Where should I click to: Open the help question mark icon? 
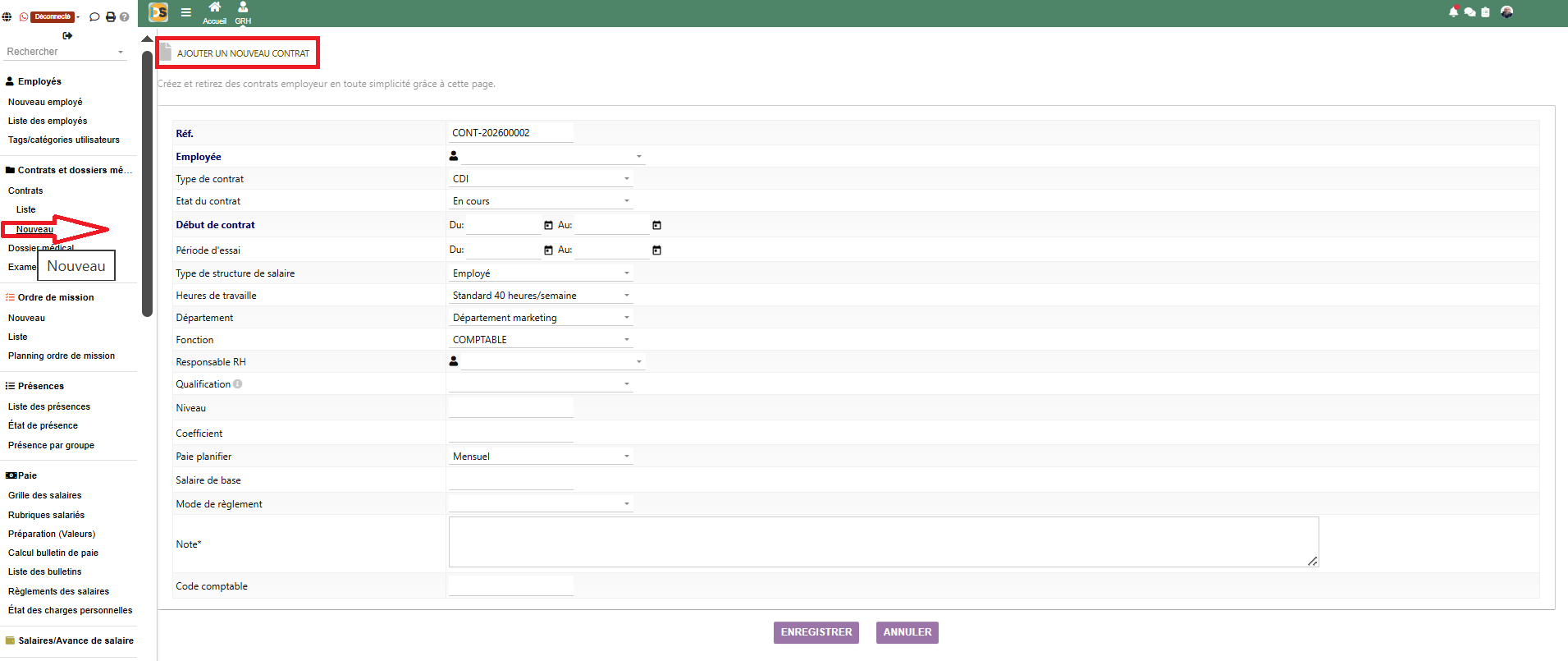(125, 16)
